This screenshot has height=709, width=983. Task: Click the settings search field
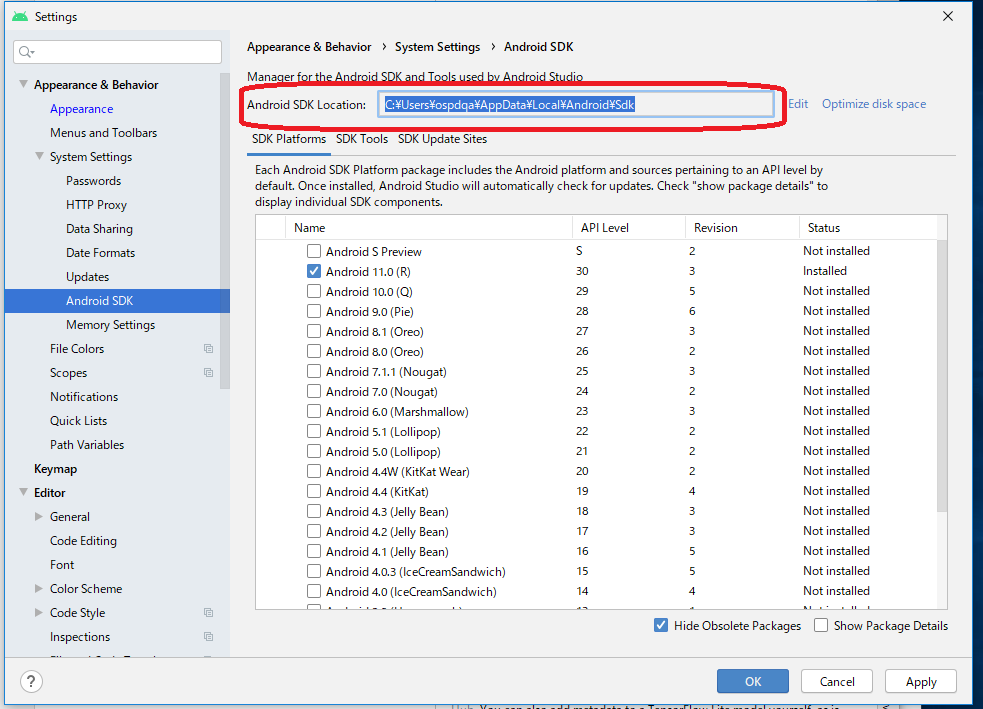coord(117,52)
